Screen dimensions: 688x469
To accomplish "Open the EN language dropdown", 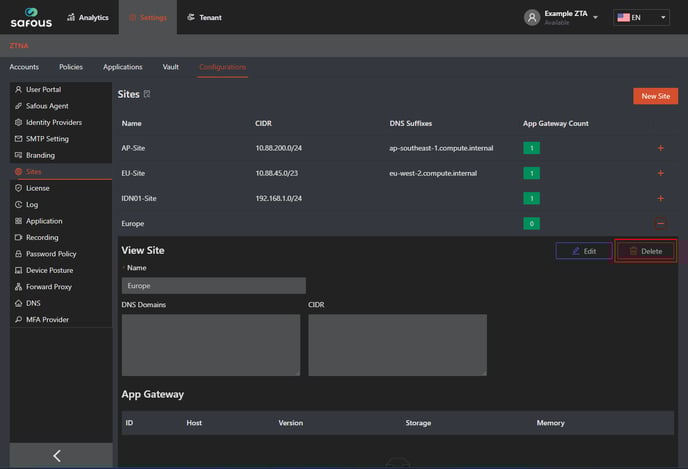I will pos(641,17).
